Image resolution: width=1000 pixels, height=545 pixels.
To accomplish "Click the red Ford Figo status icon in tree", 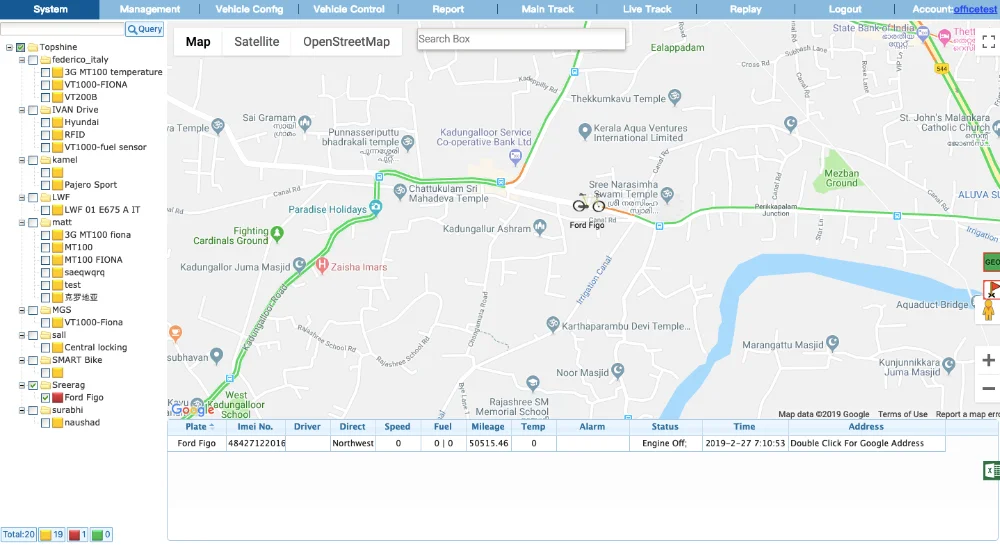I will click(57, 398).
